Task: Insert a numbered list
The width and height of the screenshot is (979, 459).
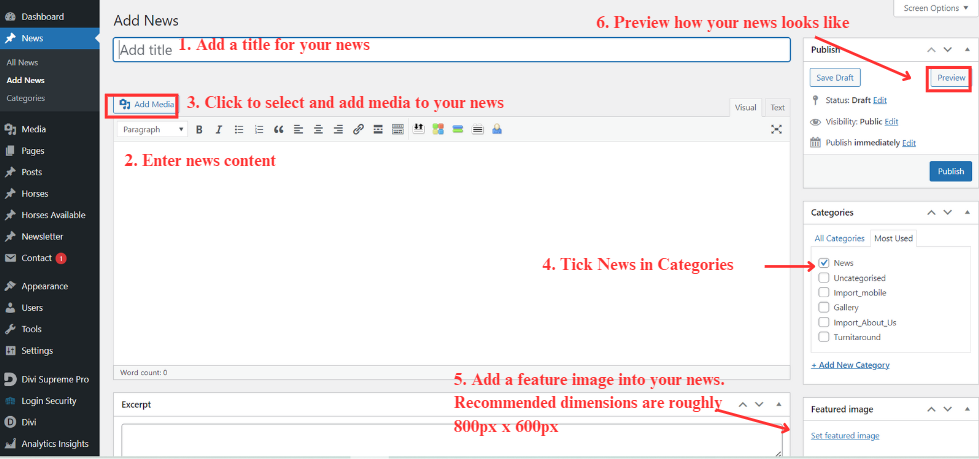Action: click(x=258, y=130)
